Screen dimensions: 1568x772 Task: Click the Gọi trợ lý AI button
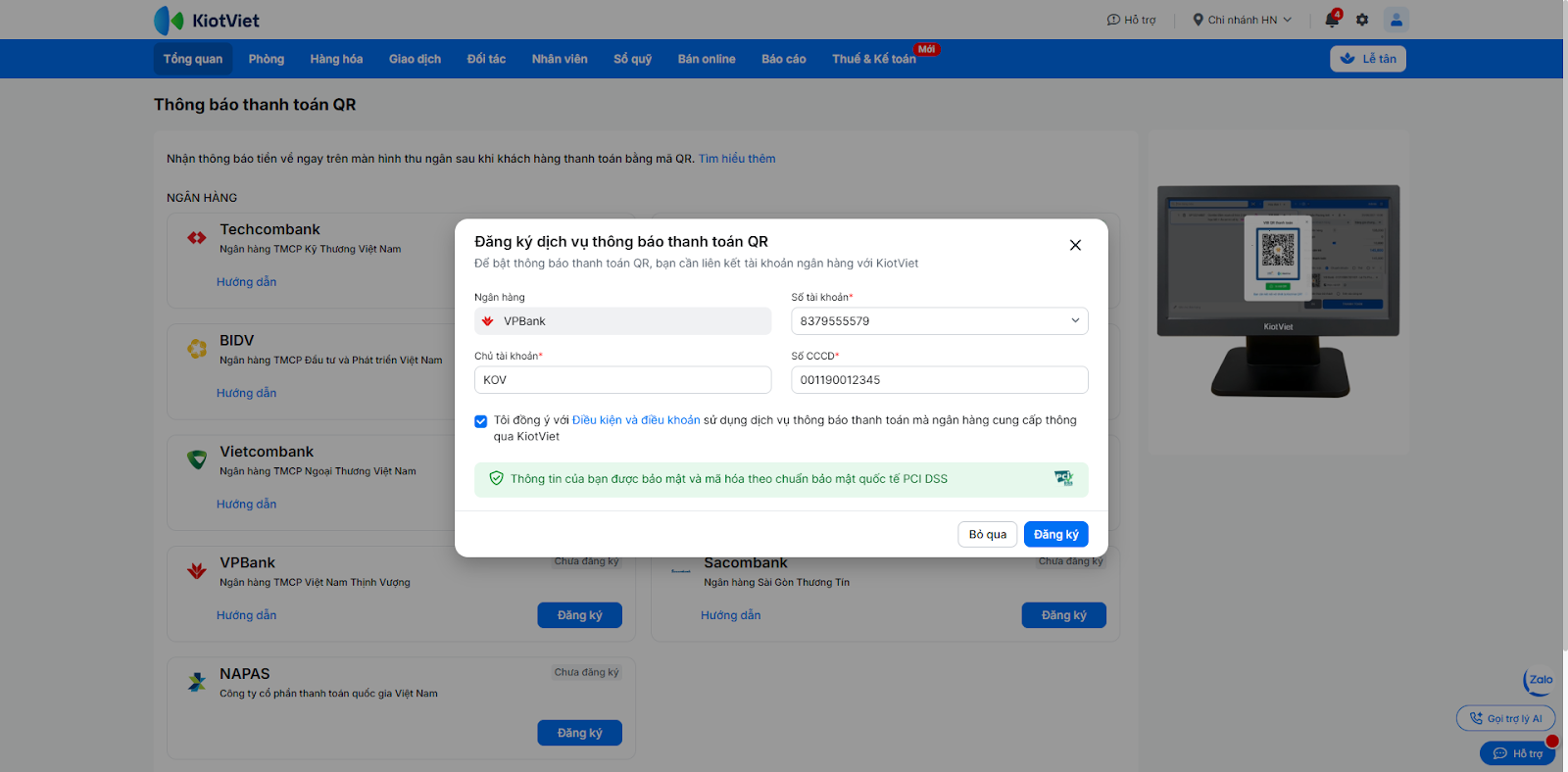coord(1505,718)
